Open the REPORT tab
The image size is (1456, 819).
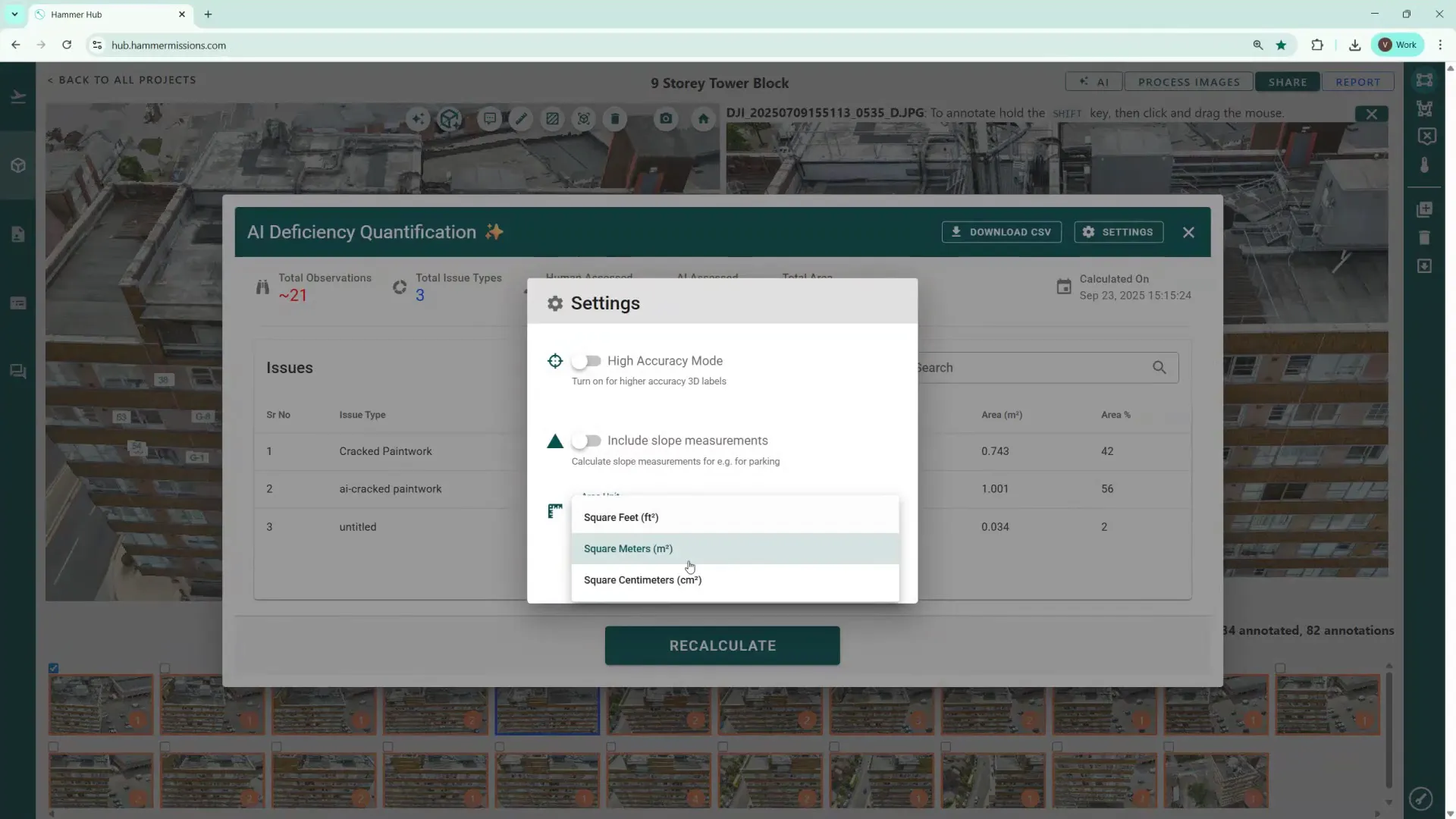(x=1357, y=82)
